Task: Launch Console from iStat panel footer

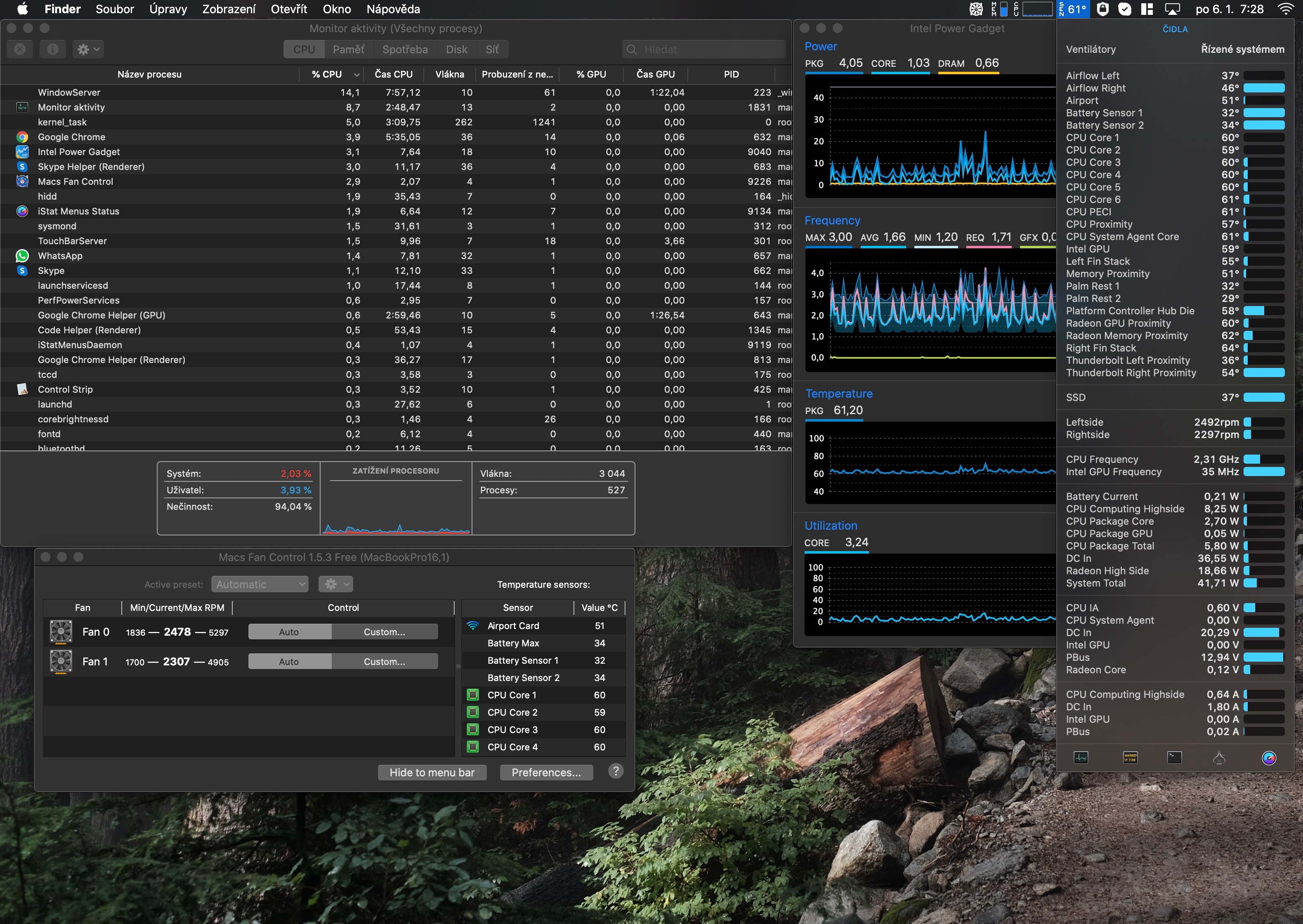Action: click(x=1130, y=757)
